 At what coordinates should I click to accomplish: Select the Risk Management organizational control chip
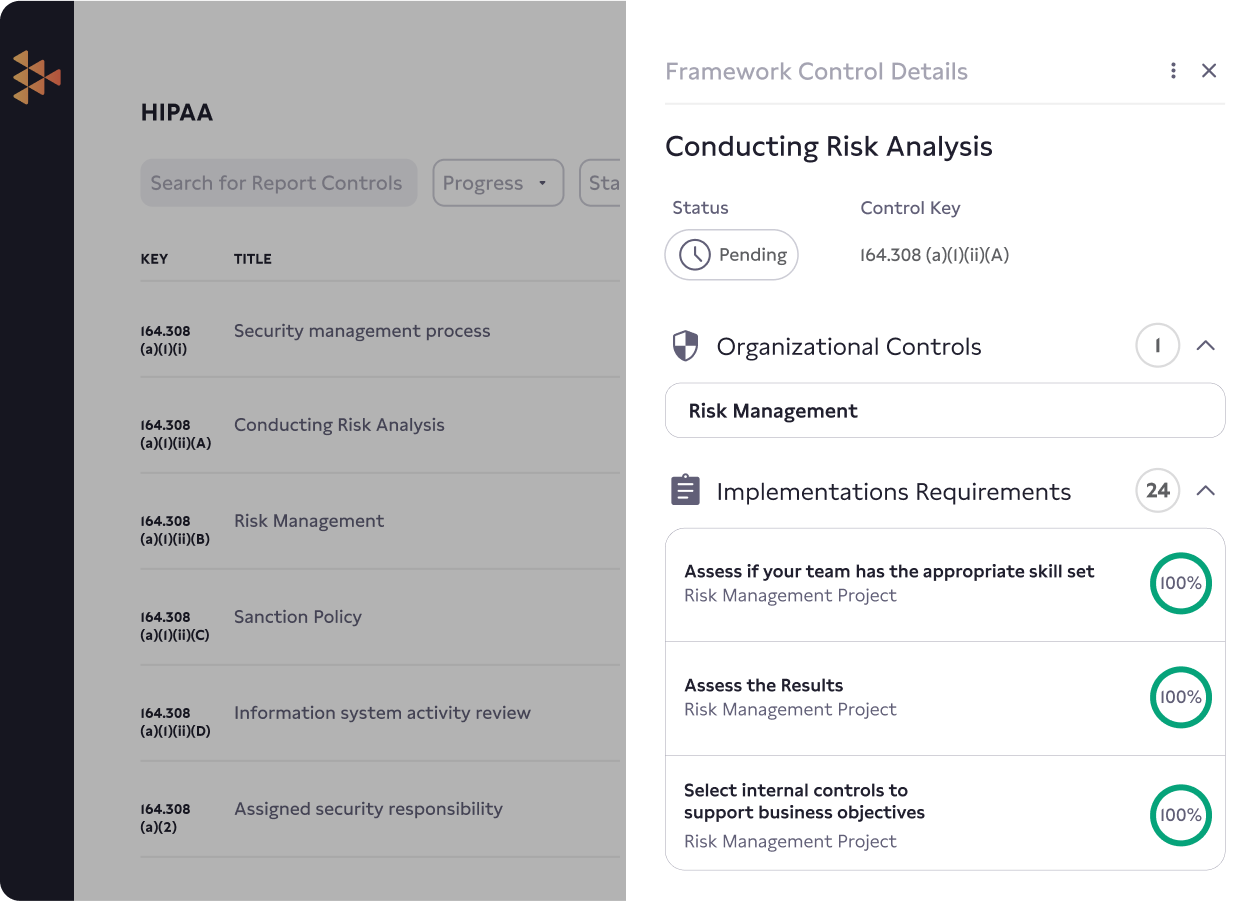[945, 410]
